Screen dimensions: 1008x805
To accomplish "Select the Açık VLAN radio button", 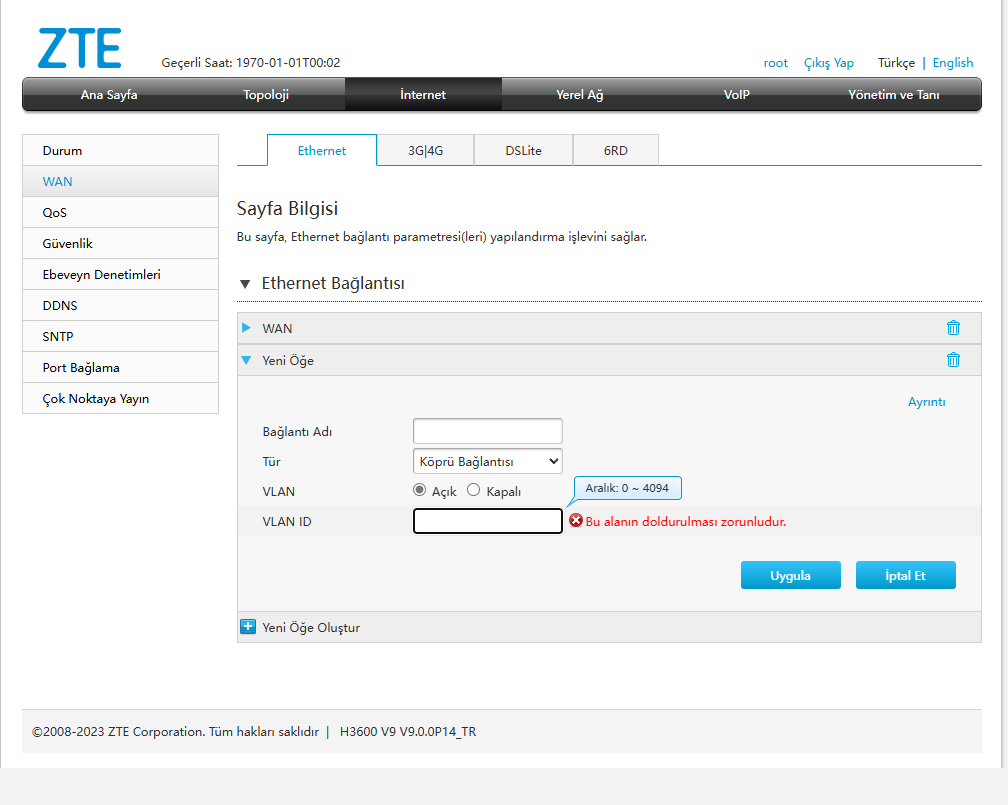I will pyautogui.click(x=420, y=490).
